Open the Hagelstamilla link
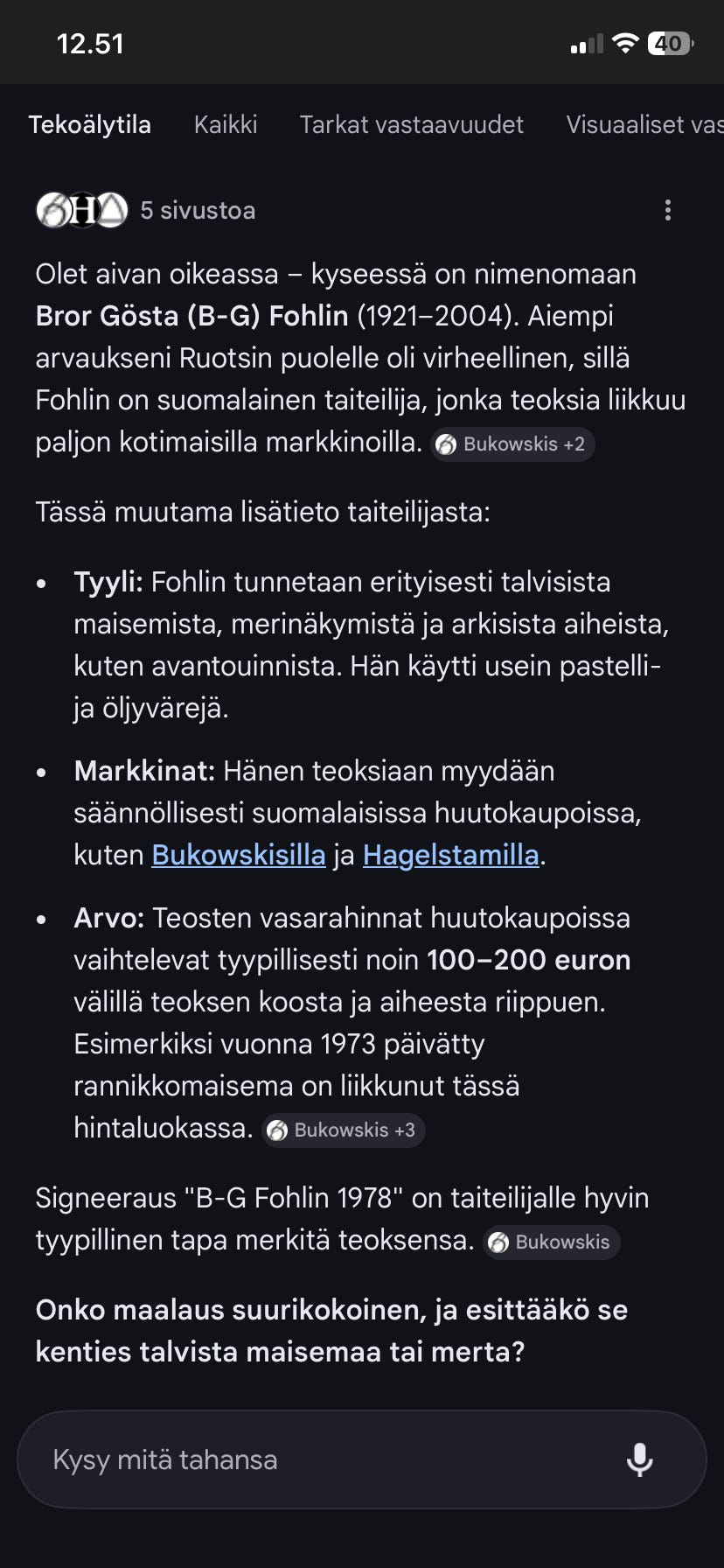The height and width of the screenshot is (1568, 724). point(450,854)
